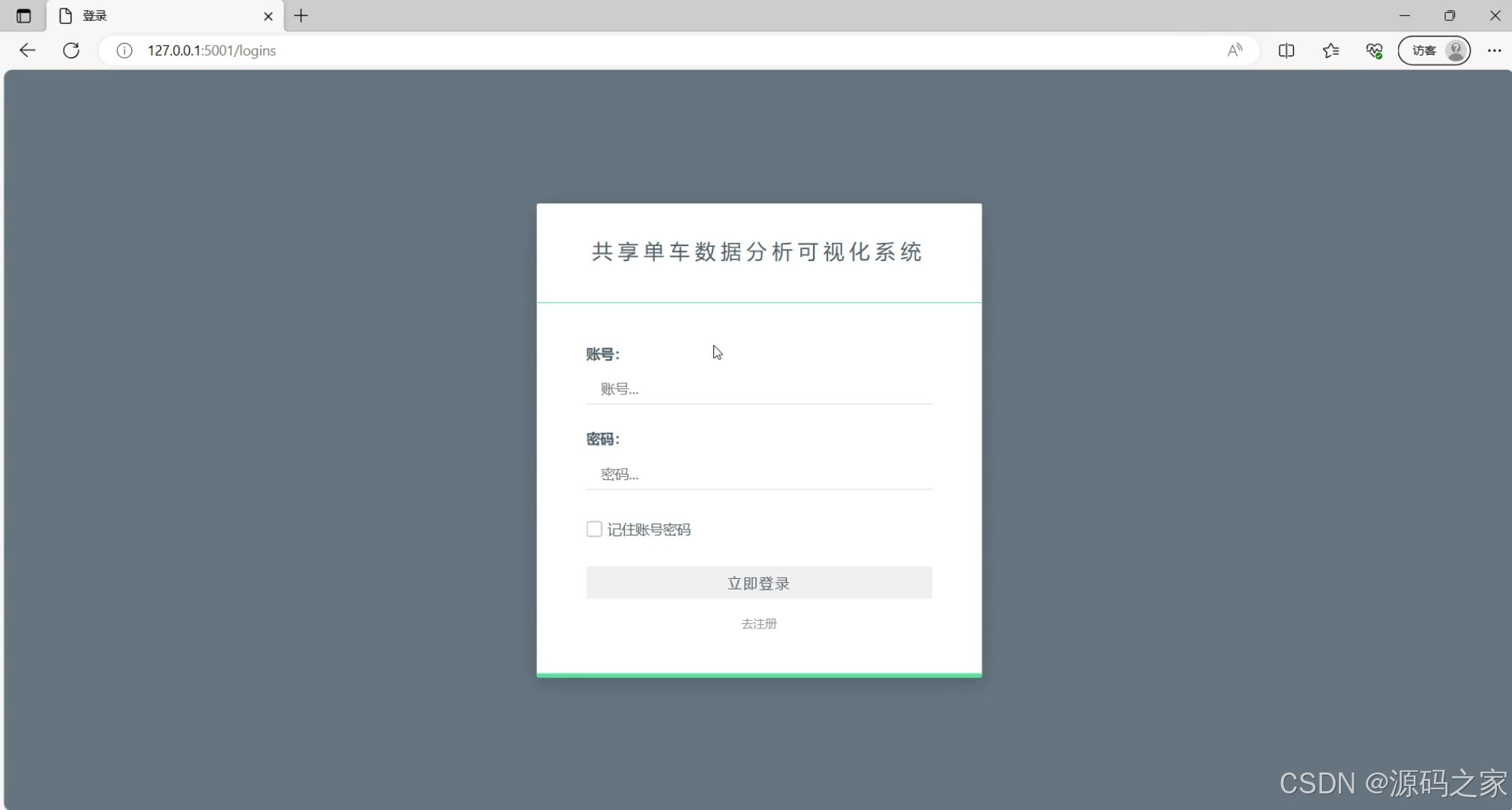The height and width of the screenshot is (810, 1512).
Task: Click the browser back arrow icon
Action: (x=28, y=50)
